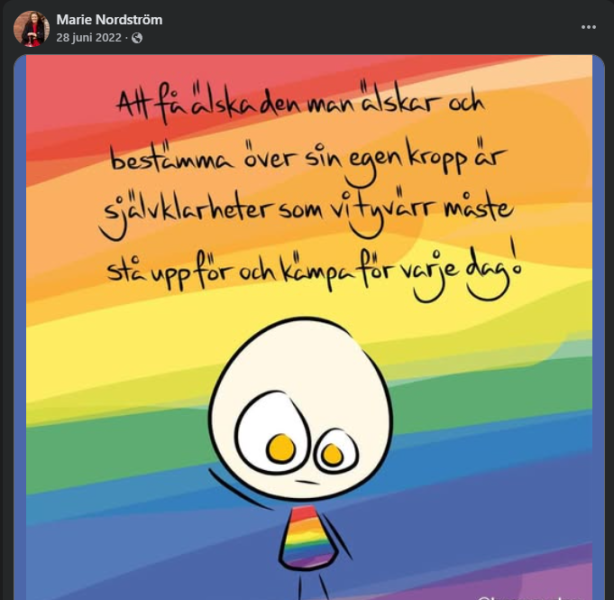
Task: Open the post options three-dots menu
Action: pyautogui.click(x=588, y=27)
